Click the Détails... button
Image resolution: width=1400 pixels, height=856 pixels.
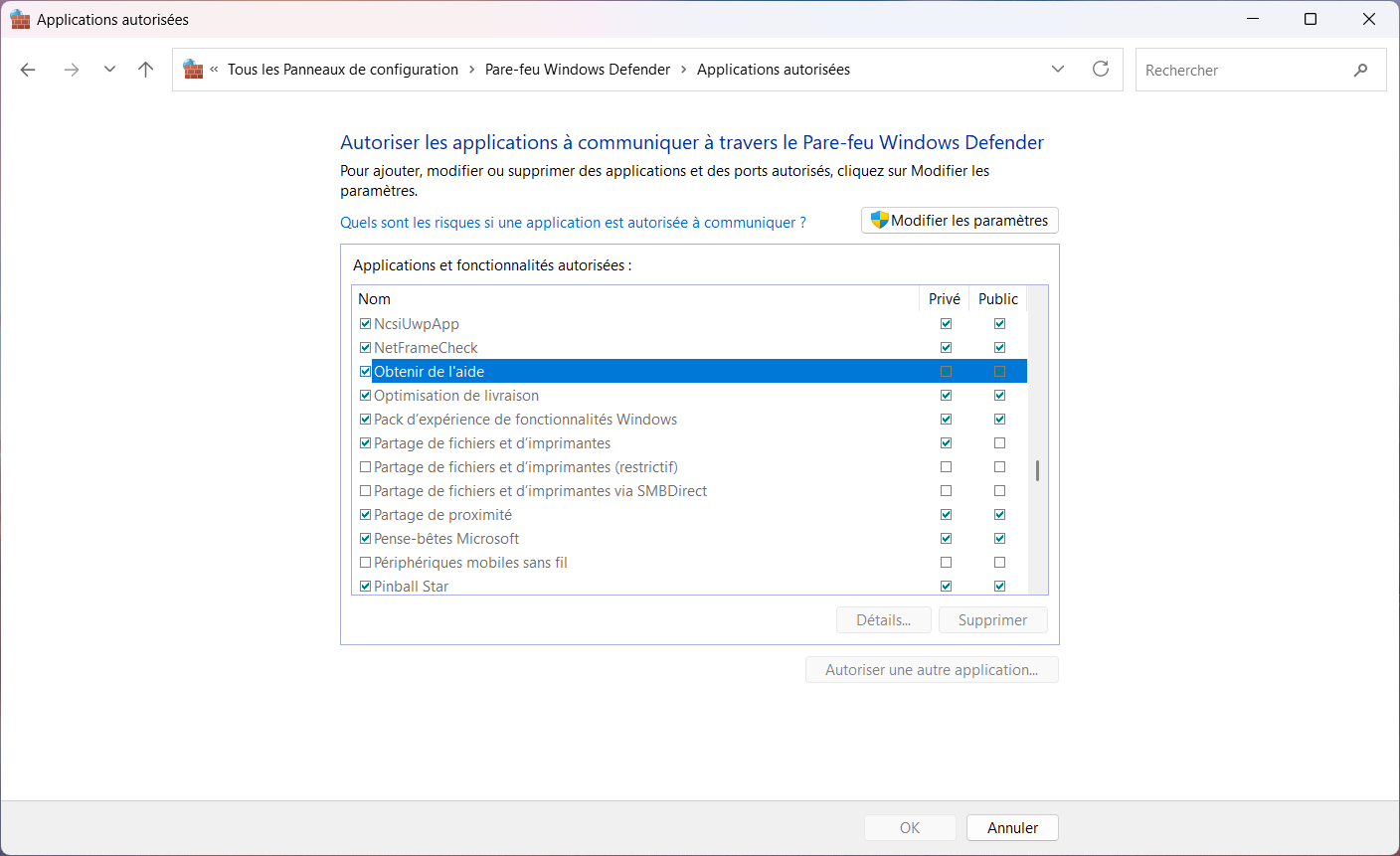click(x=884, y=620)
